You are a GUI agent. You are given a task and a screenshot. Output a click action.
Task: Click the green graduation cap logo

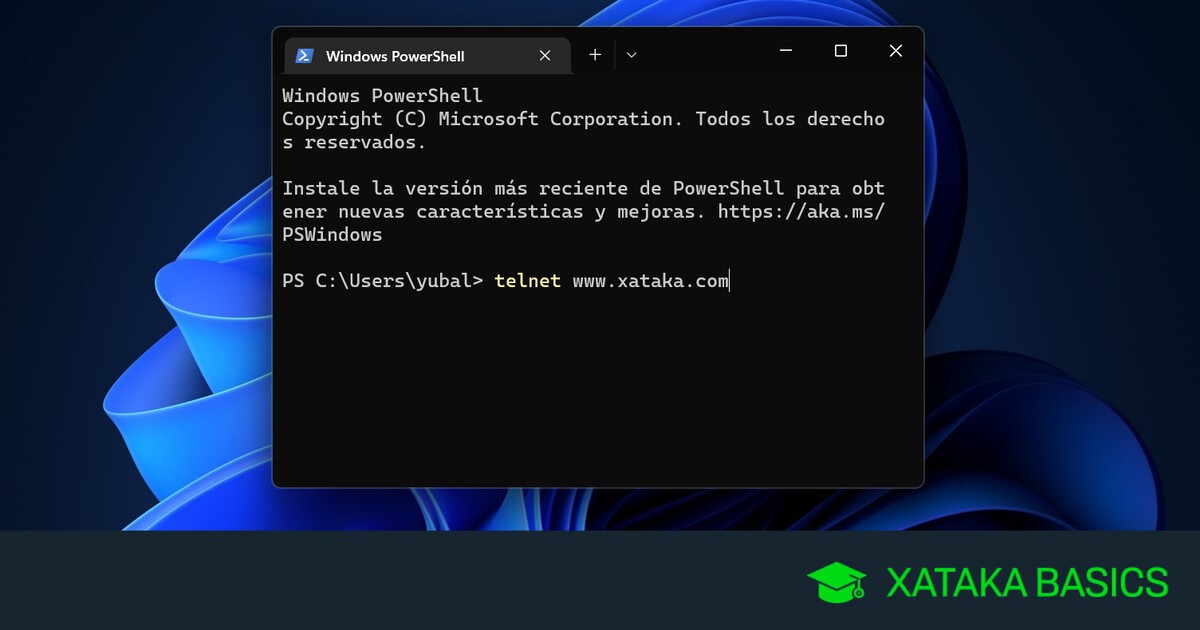pyautogui.click(x=836, y=582)
